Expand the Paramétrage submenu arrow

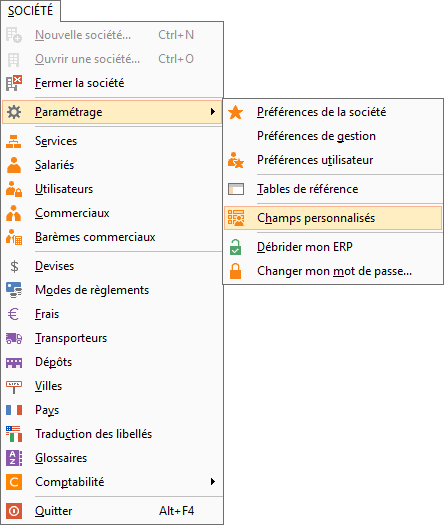[213, 112]
